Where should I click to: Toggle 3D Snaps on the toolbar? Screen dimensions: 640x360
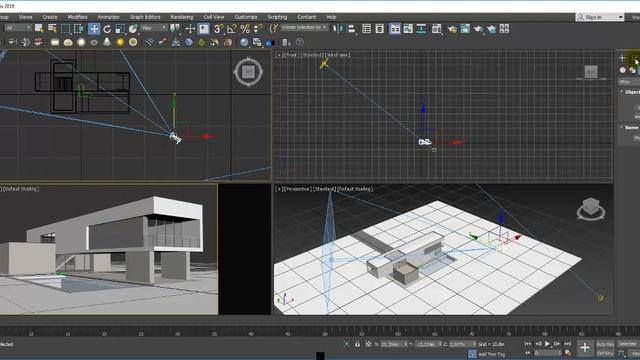click(218, 29)
